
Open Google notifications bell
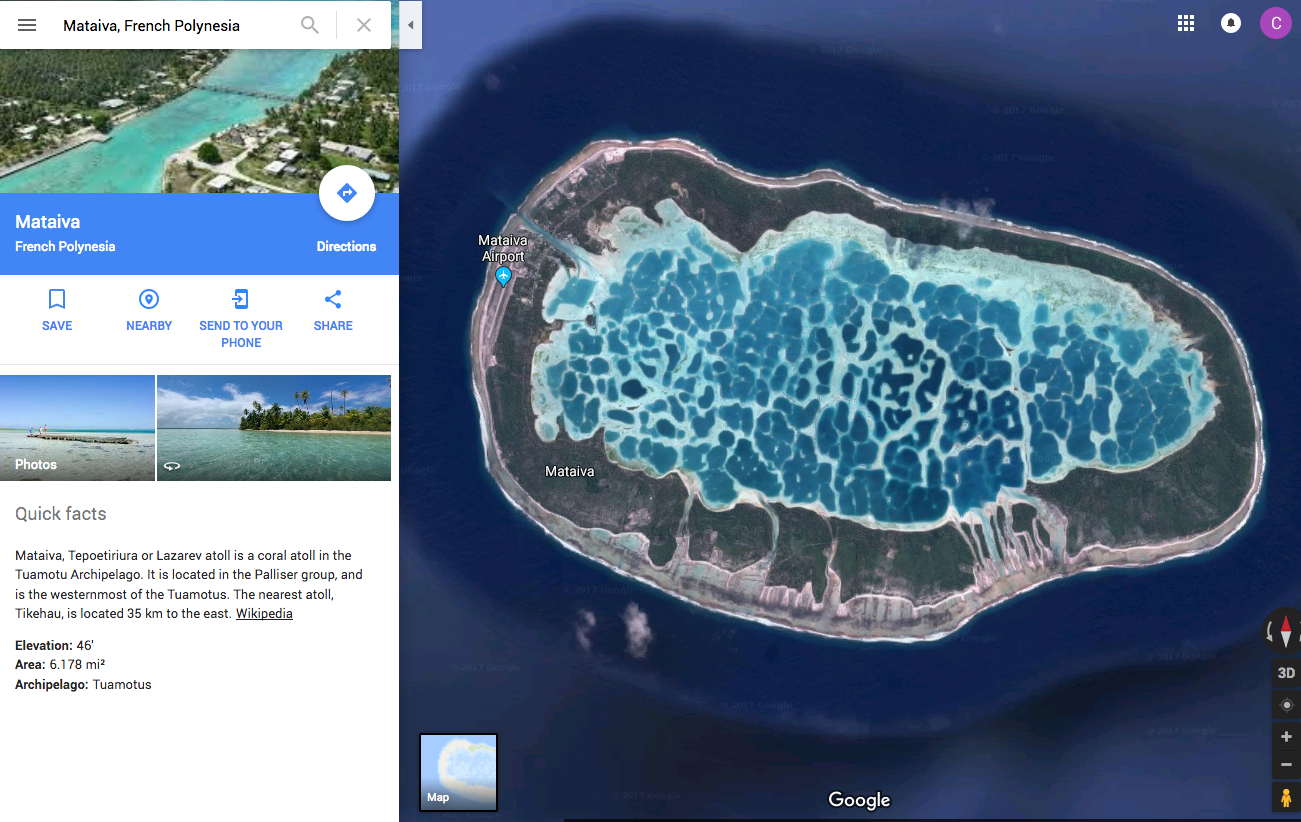(x=1231, y=24)
